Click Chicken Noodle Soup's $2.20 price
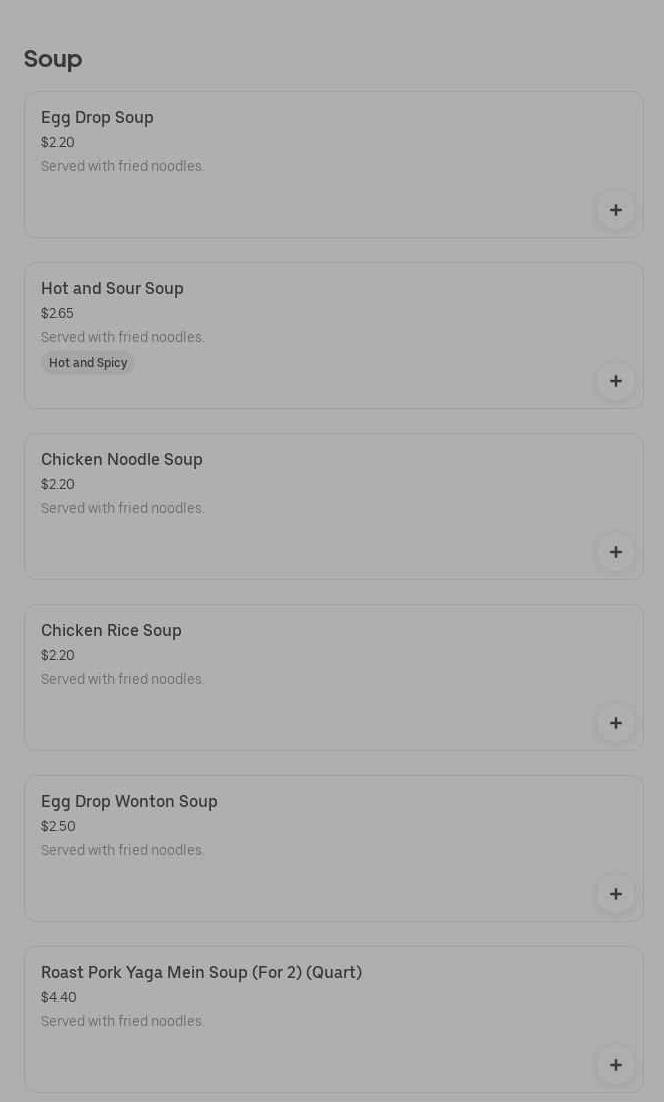Screen dimensions: 664x1102 [57, 484]
